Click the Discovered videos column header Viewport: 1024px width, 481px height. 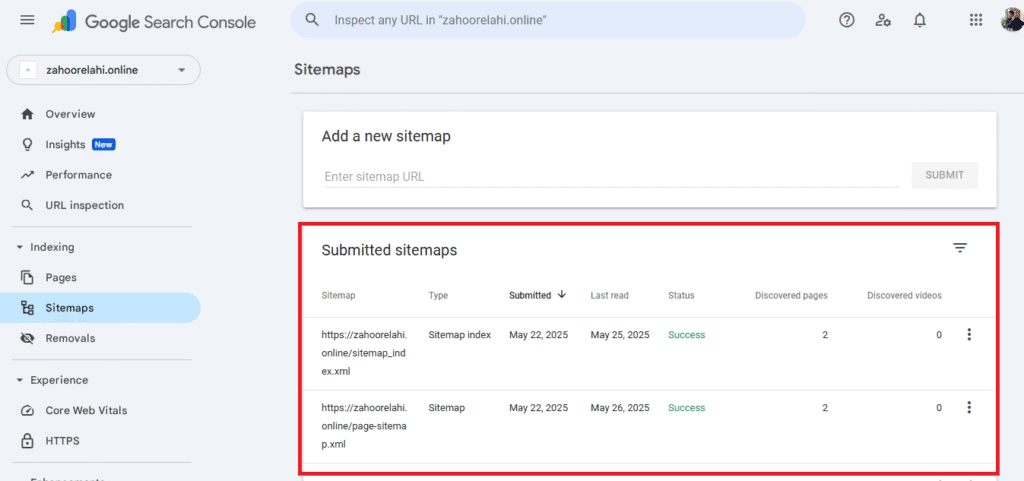pyautogui.click(x=904, y=296)
